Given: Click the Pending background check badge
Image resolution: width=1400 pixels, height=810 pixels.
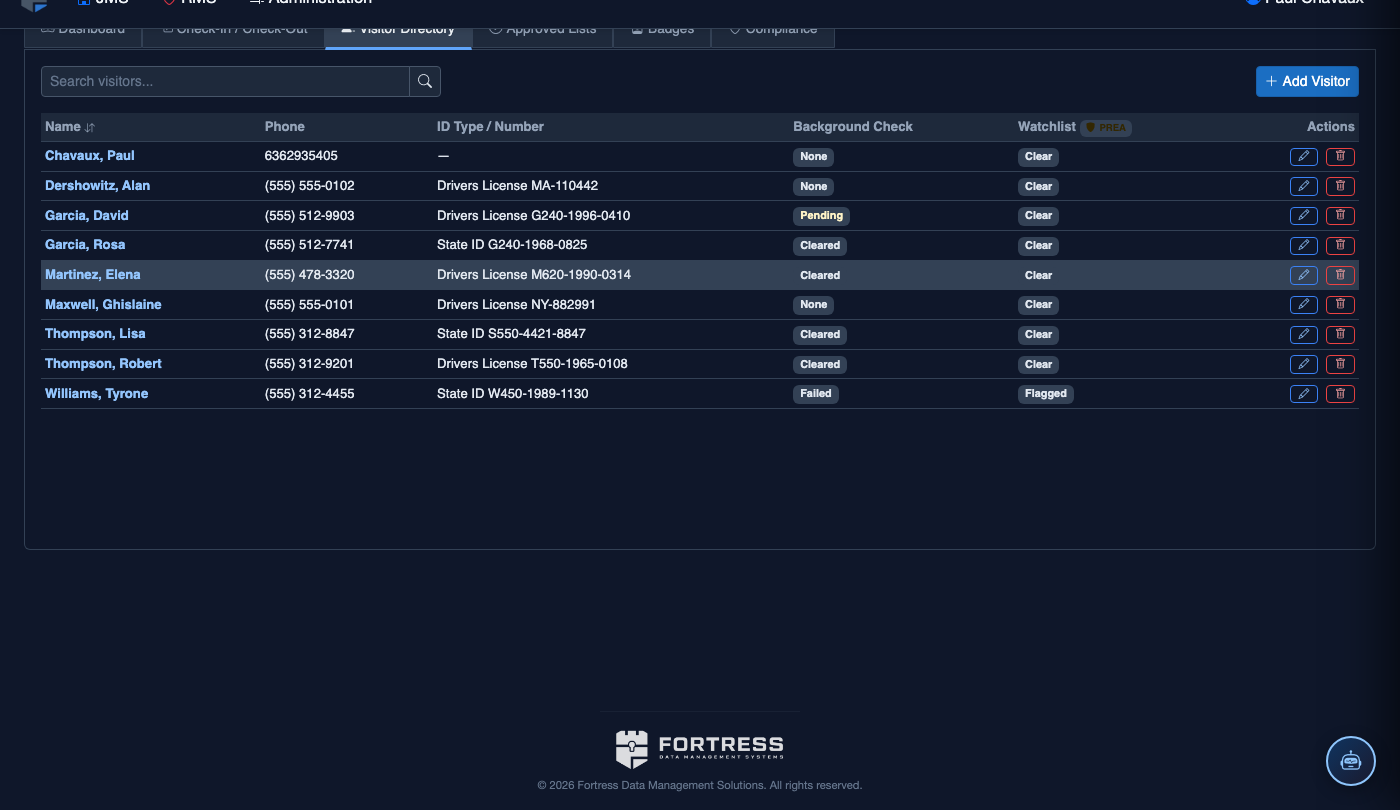Looking at the screenshot, I should coord(822,216).
